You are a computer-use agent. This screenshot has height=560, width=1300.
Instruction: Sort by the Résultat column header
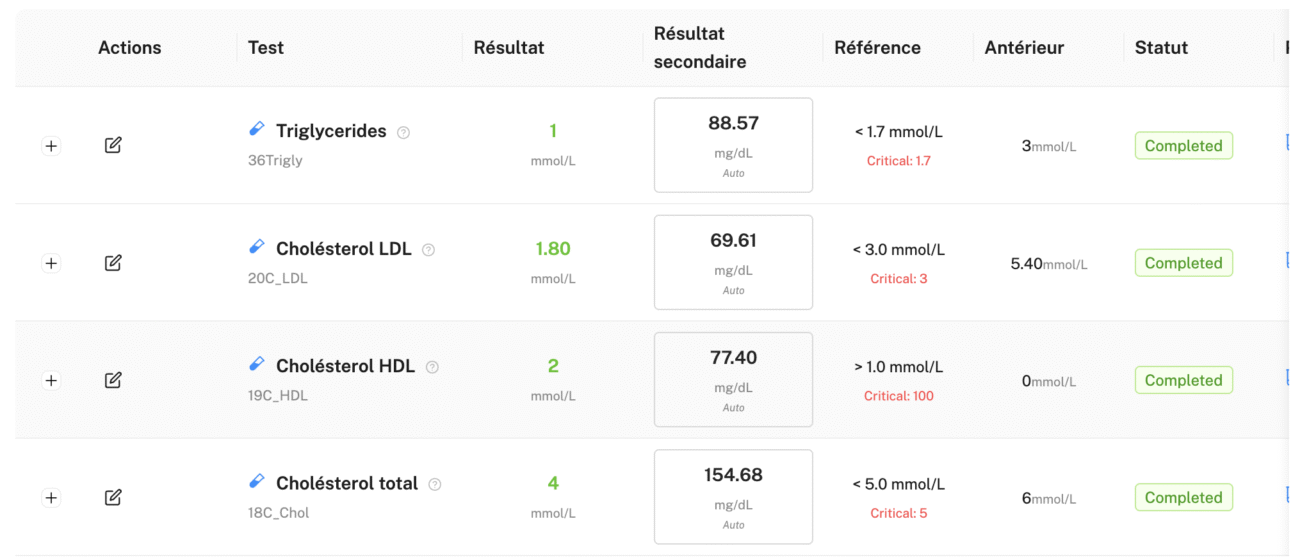coord(509,47)
